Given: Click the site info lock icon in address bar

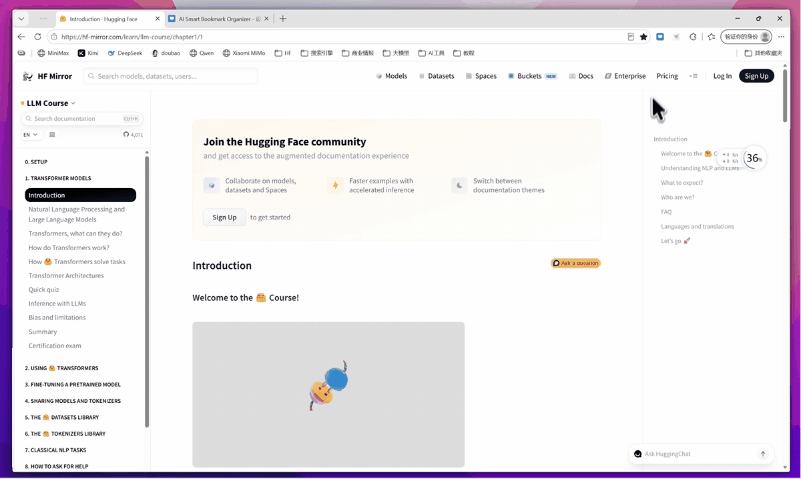Looking at the screenshot, I should [x=54, y=37].
